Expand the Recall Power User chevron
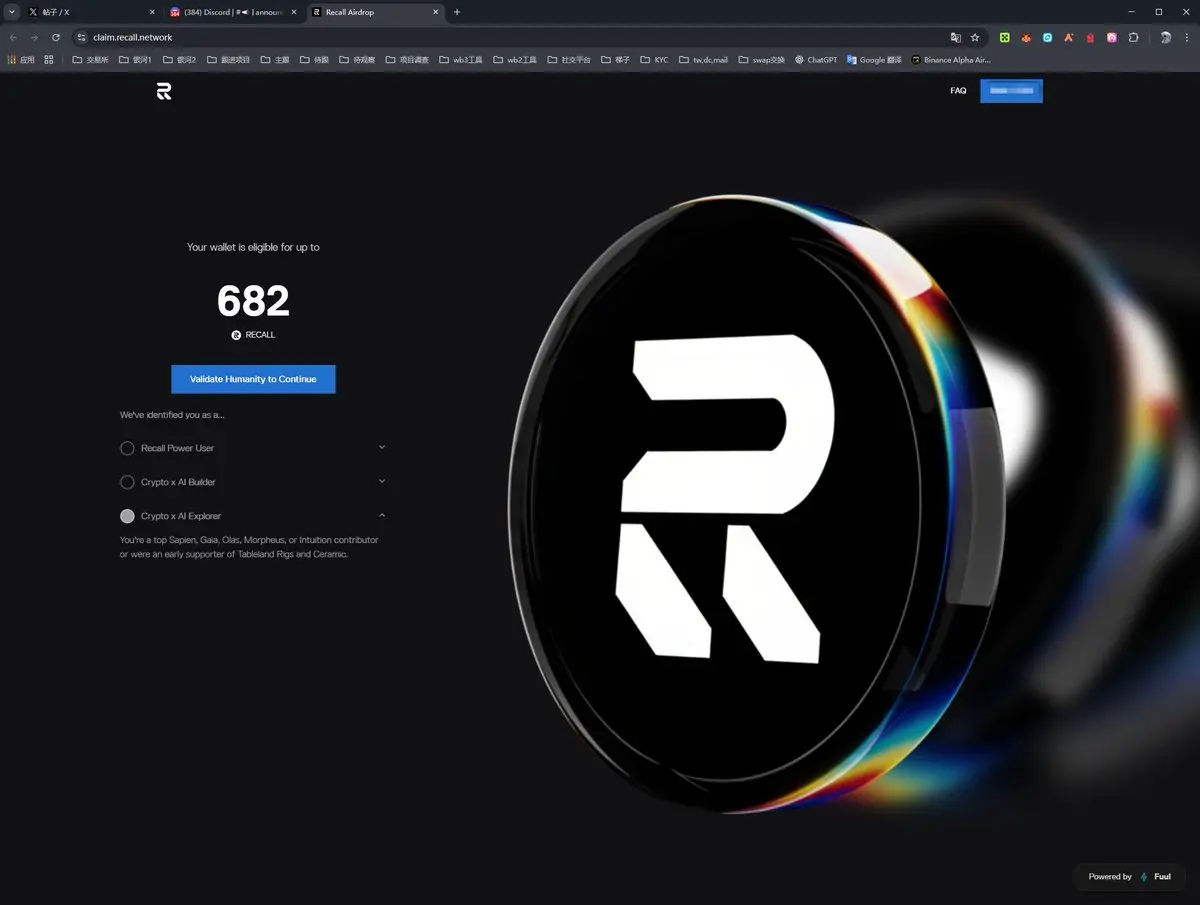The height and width of the screenshot is (905, 1200). (x=382, y=448)
